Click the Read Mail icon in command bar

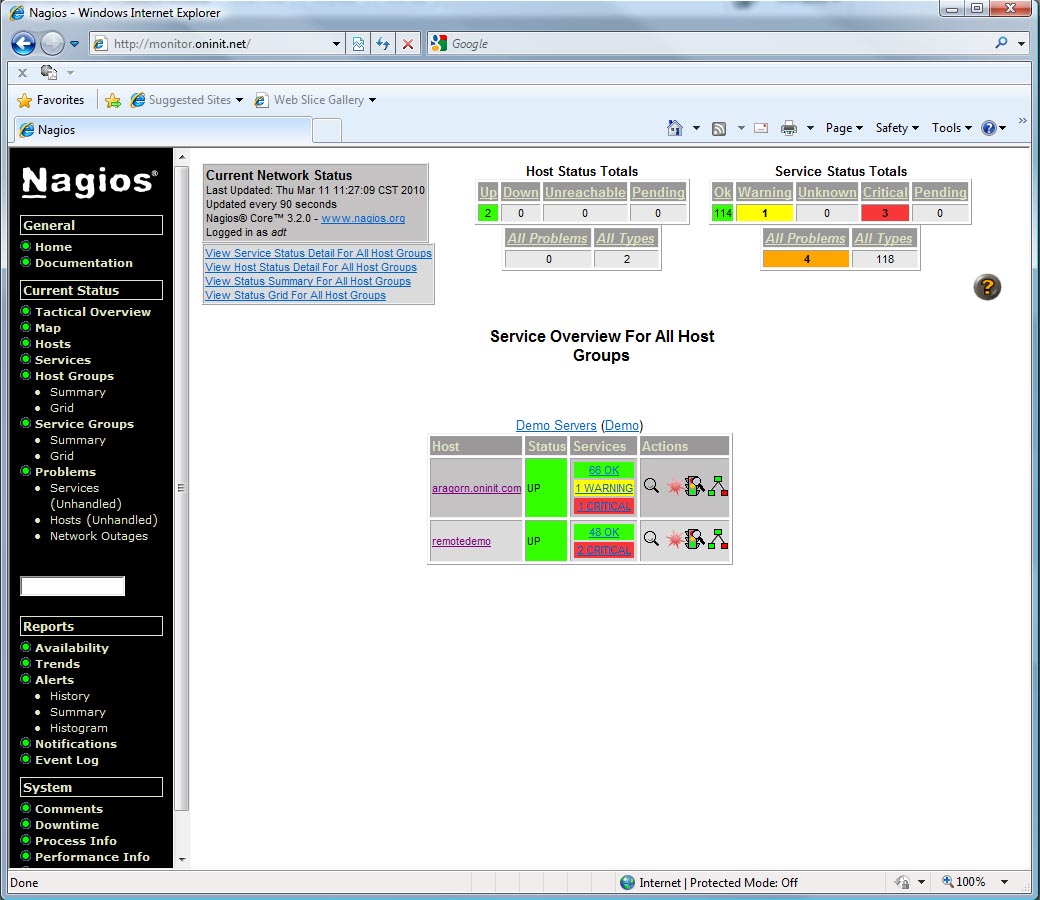[x=761, y=128]
